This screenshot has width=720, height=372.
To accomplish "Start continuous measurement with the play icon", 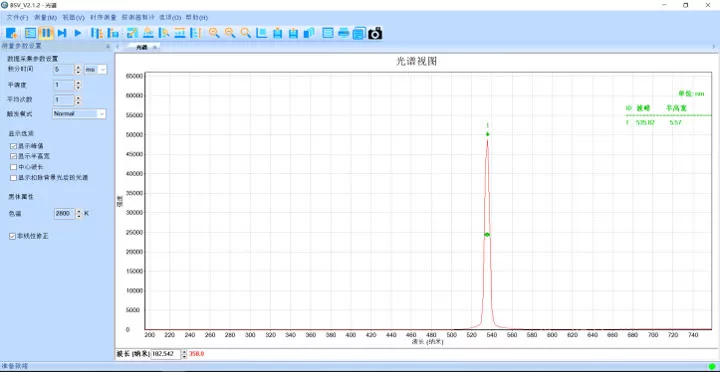I will [x=78, y=33].
